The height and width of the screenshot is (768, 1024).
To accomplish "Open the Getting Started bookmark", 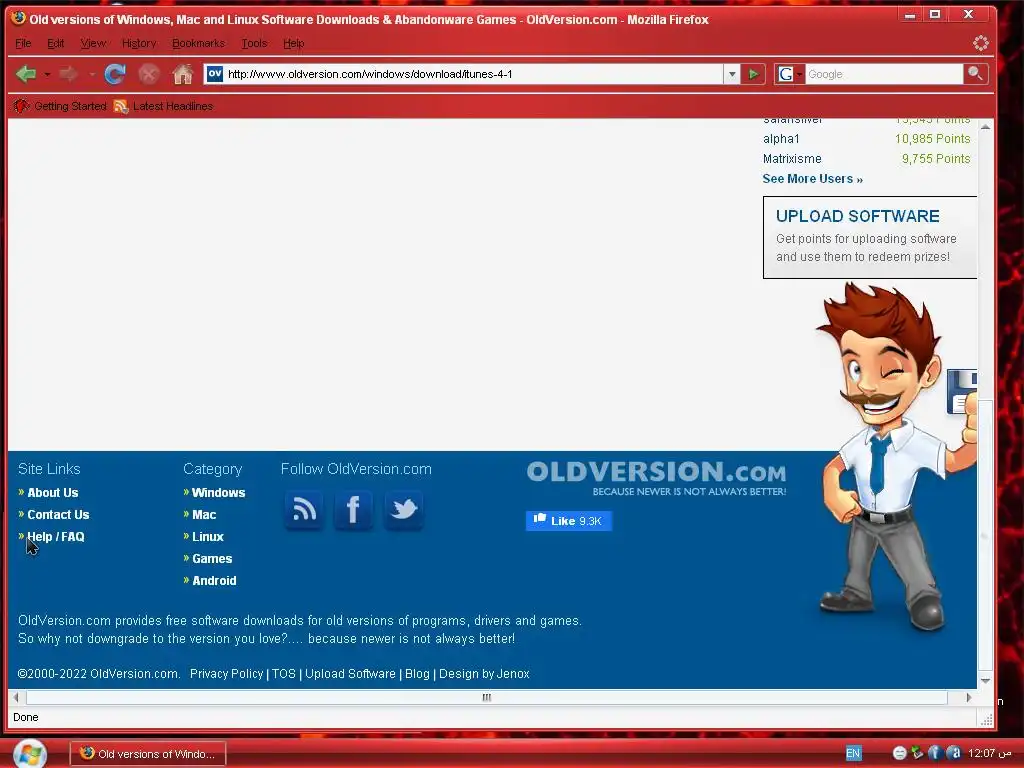I will click(60, 106).
